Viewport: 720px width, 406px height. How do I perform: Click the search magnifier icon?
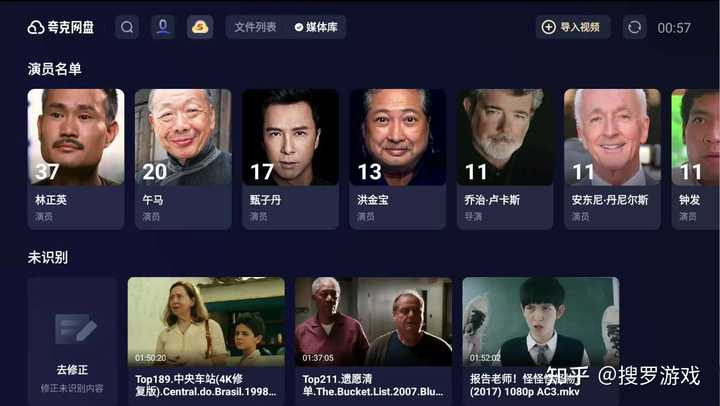pyautogui.click(x=127, y=27)
